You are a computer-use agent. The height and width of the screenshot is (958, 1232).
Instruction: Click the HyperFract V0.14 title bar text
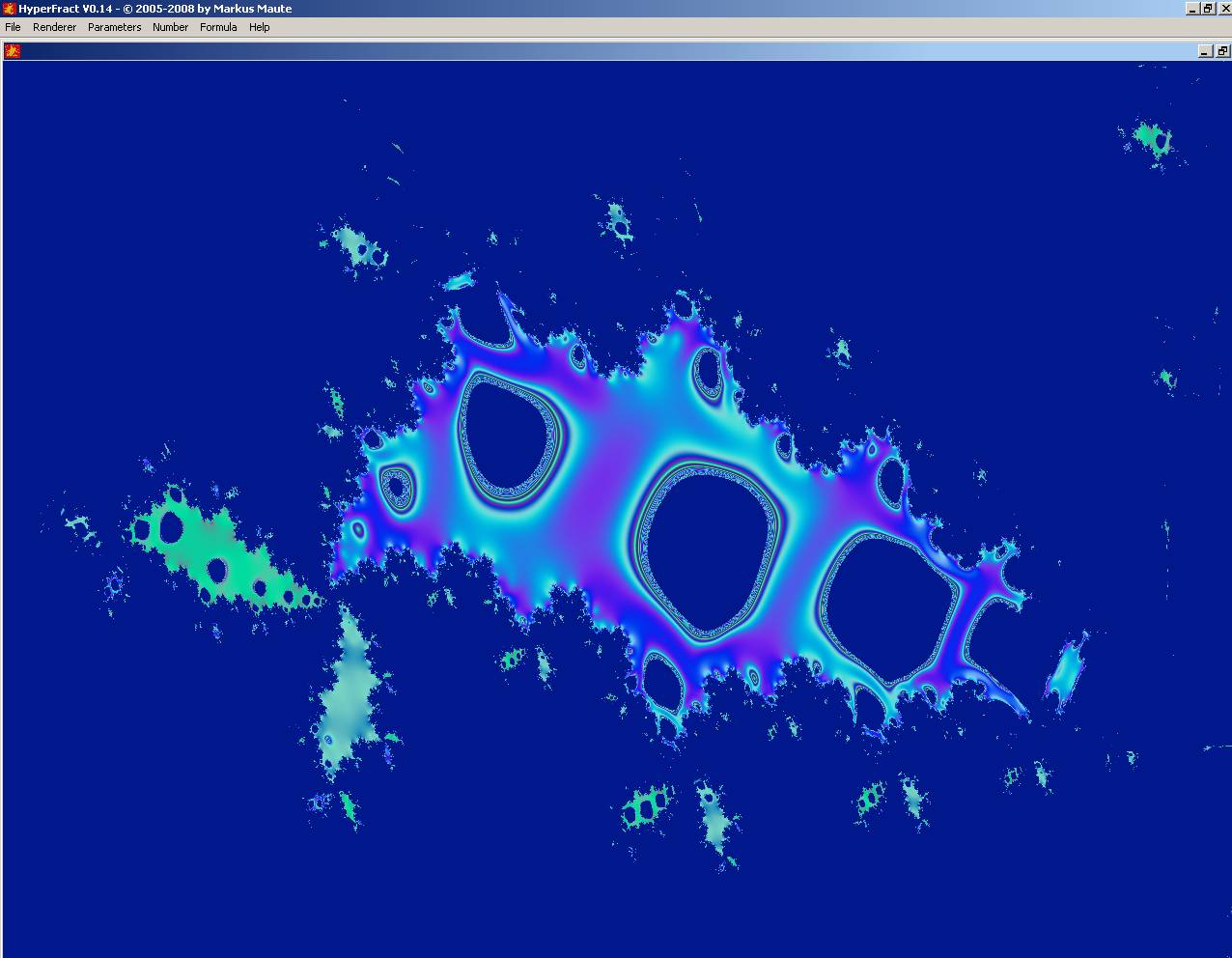click(x=154, y=9)
